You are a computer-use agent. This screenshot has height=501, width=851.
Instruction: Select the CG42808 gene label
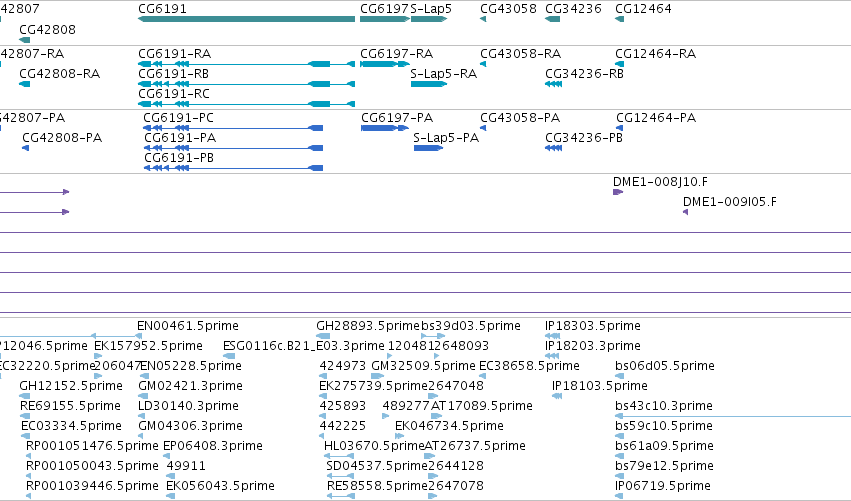click(x=47, y=29)
